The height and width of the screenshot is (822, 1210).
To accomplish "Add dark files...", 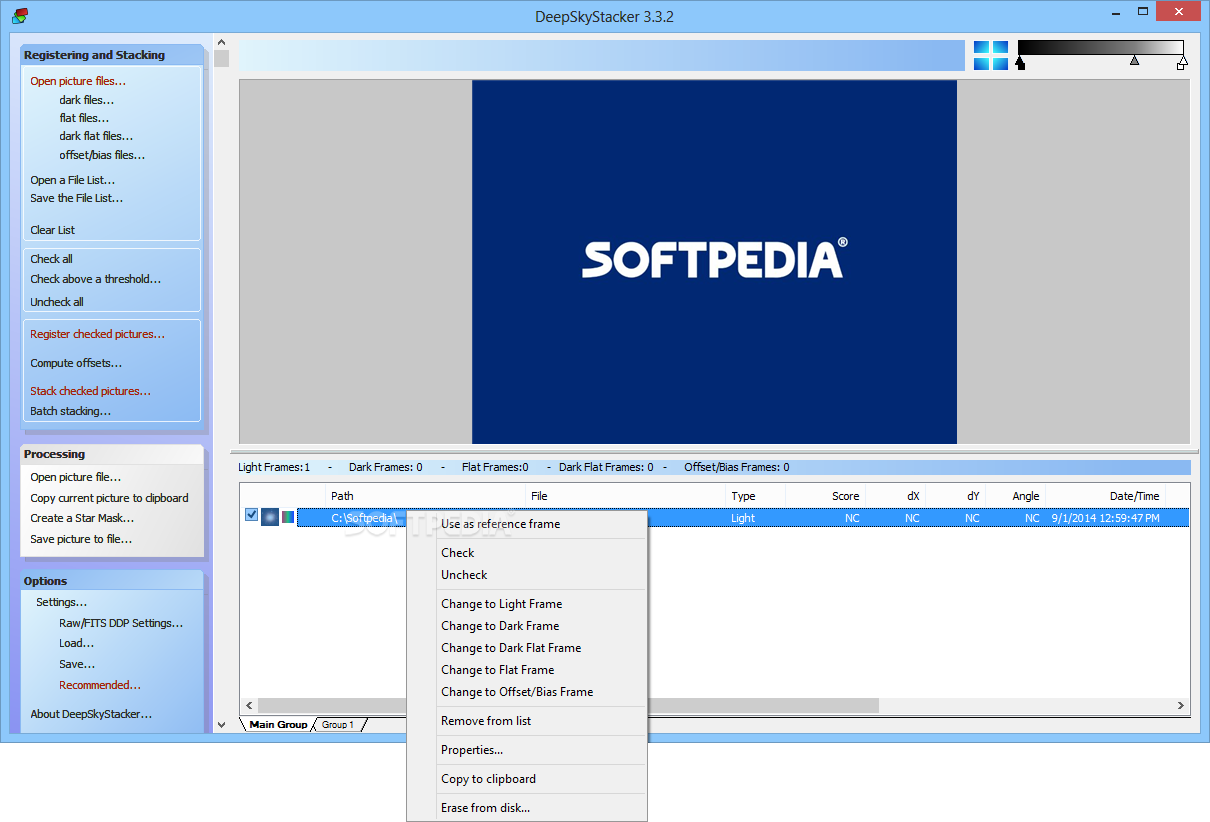I will 86,100.
